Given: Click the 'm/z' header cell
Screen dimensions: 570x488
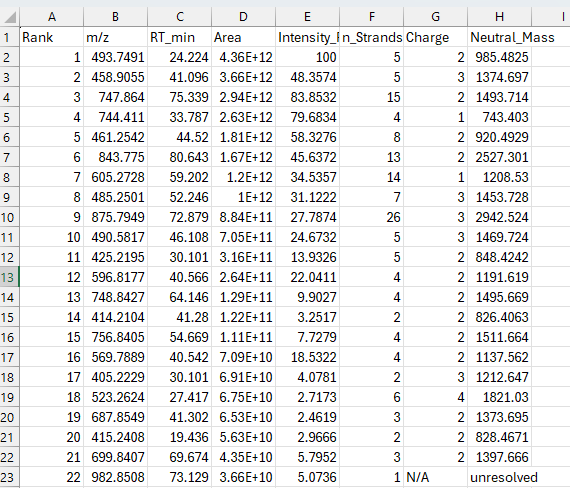Looking at the screenshot, I should [116, 37].
